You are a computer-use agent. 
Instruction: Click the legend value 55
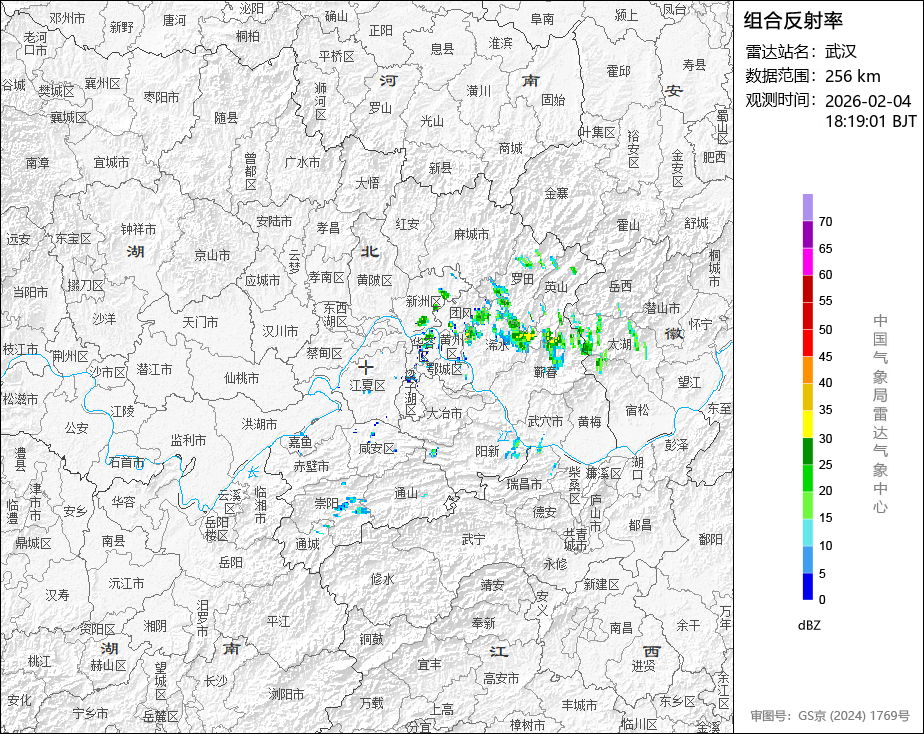(826, 301)
